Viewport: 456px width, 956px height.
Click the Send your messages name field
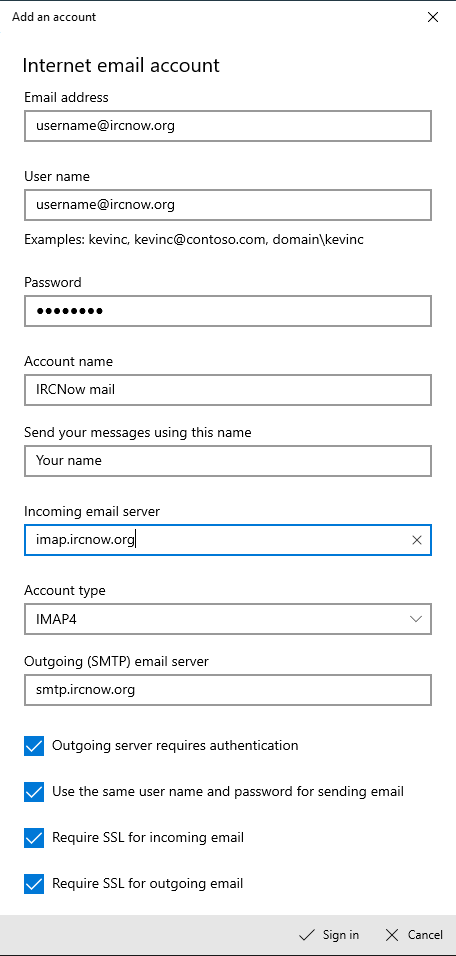[x=228, y=461]
